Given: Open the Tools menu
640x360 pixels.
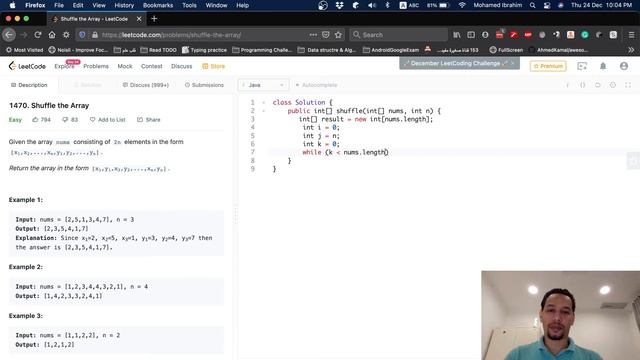Looking at the screenshot, I should (189, 5).
